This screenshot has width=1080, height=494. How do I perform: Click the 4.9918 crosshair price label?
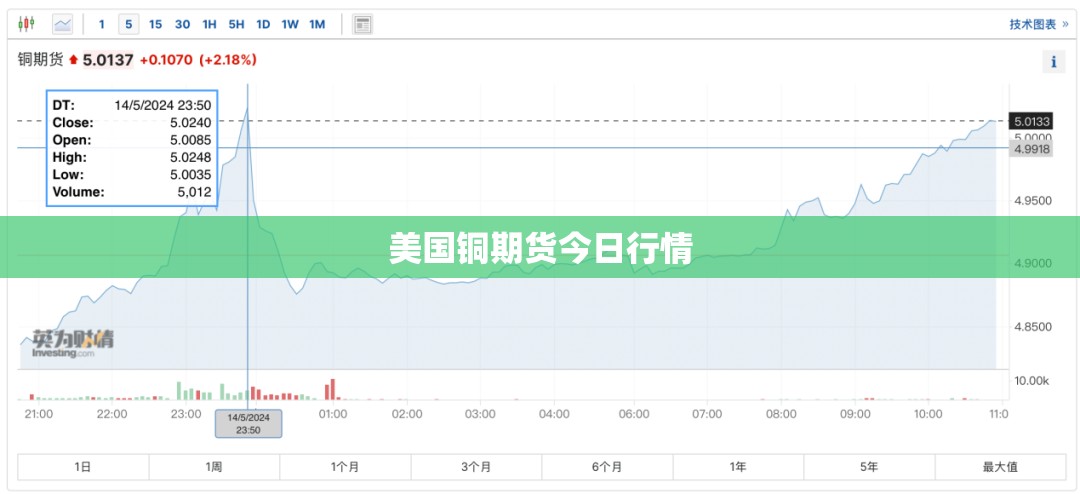(x=1031, y=148)
